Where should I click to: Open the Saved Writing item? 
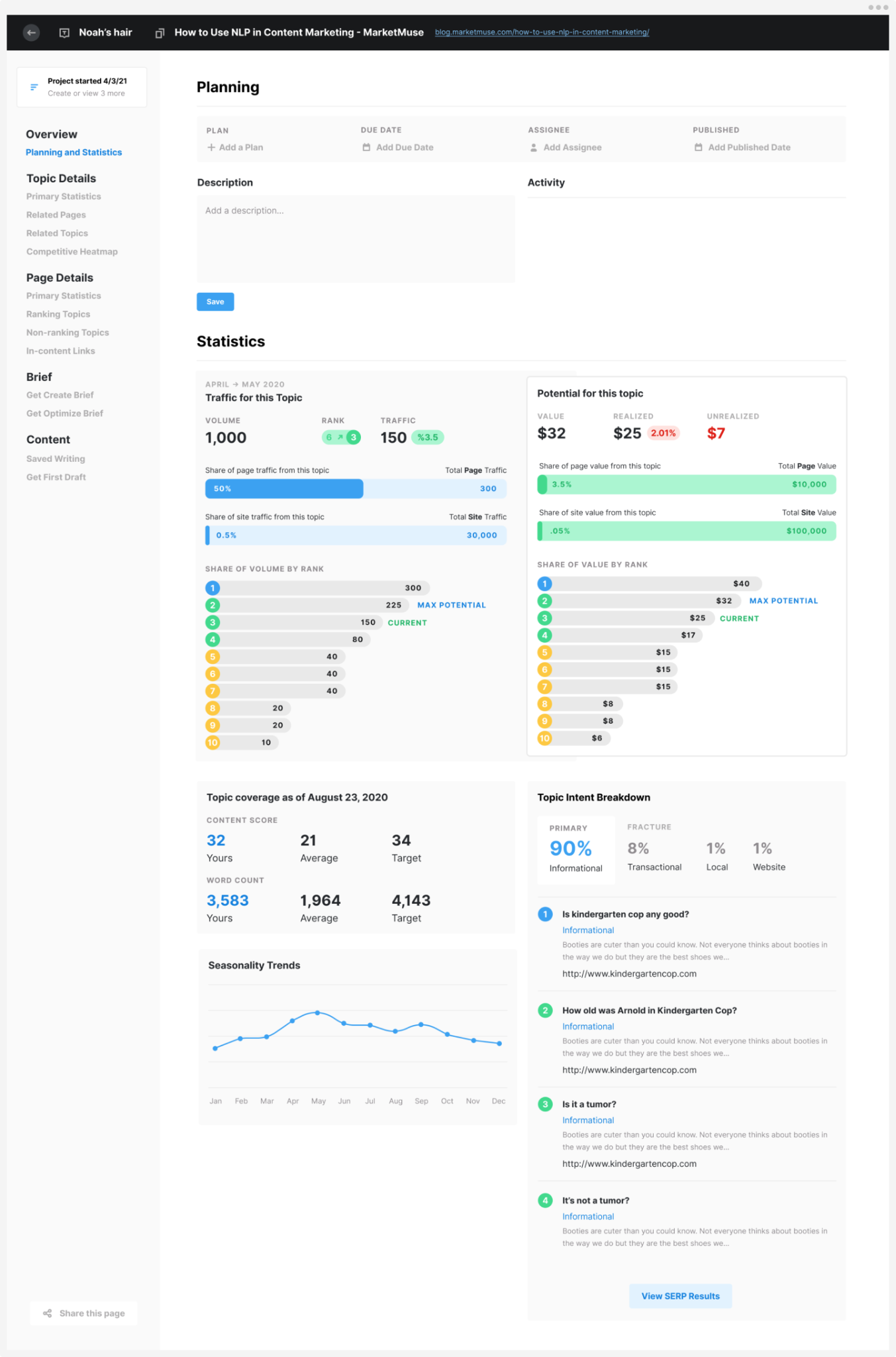tap(56, 459)
